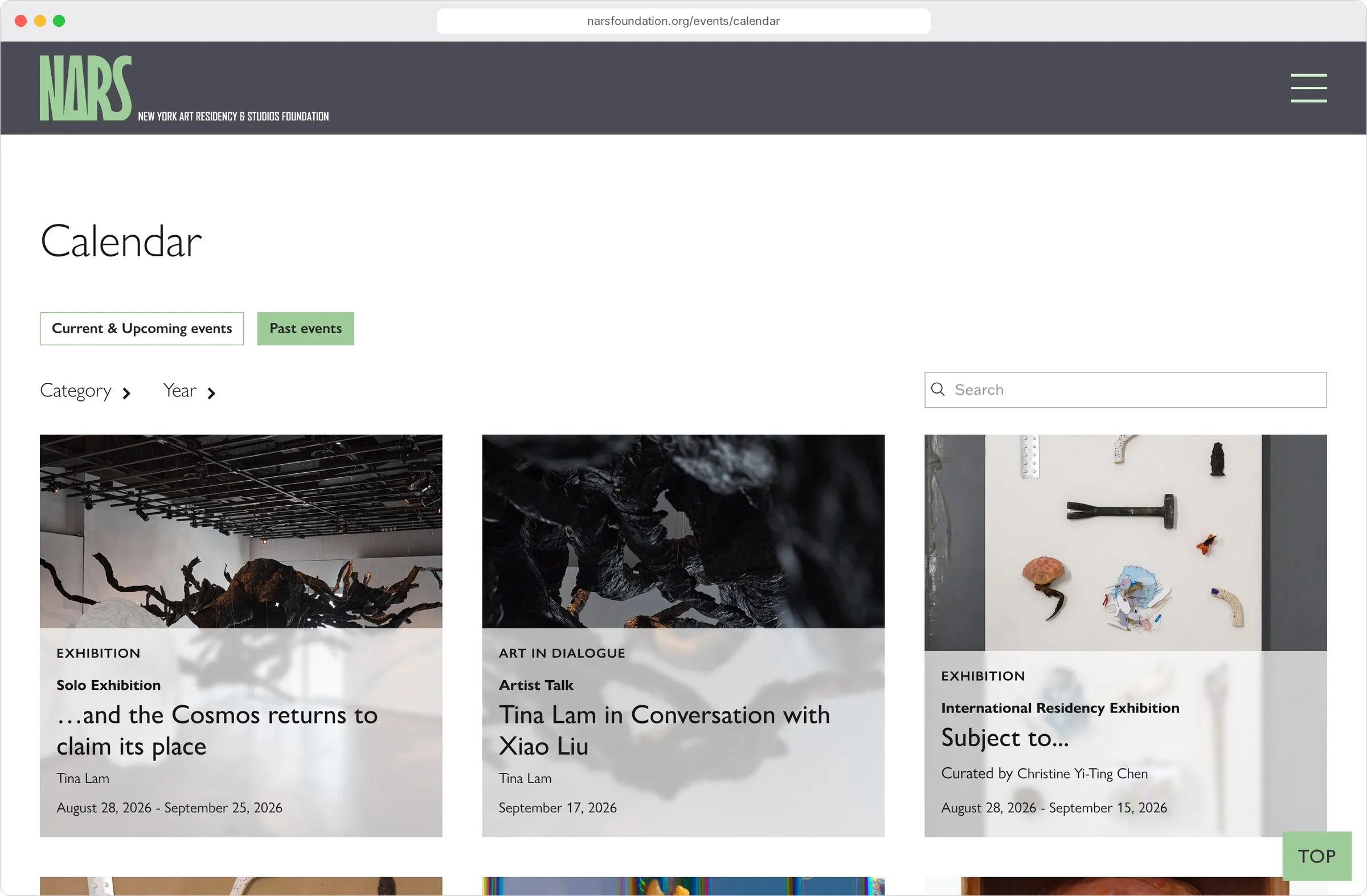Screen dimensions: 1367x896
Task: Click the Cosmos solo exhibition image
Action: (241, 531)
